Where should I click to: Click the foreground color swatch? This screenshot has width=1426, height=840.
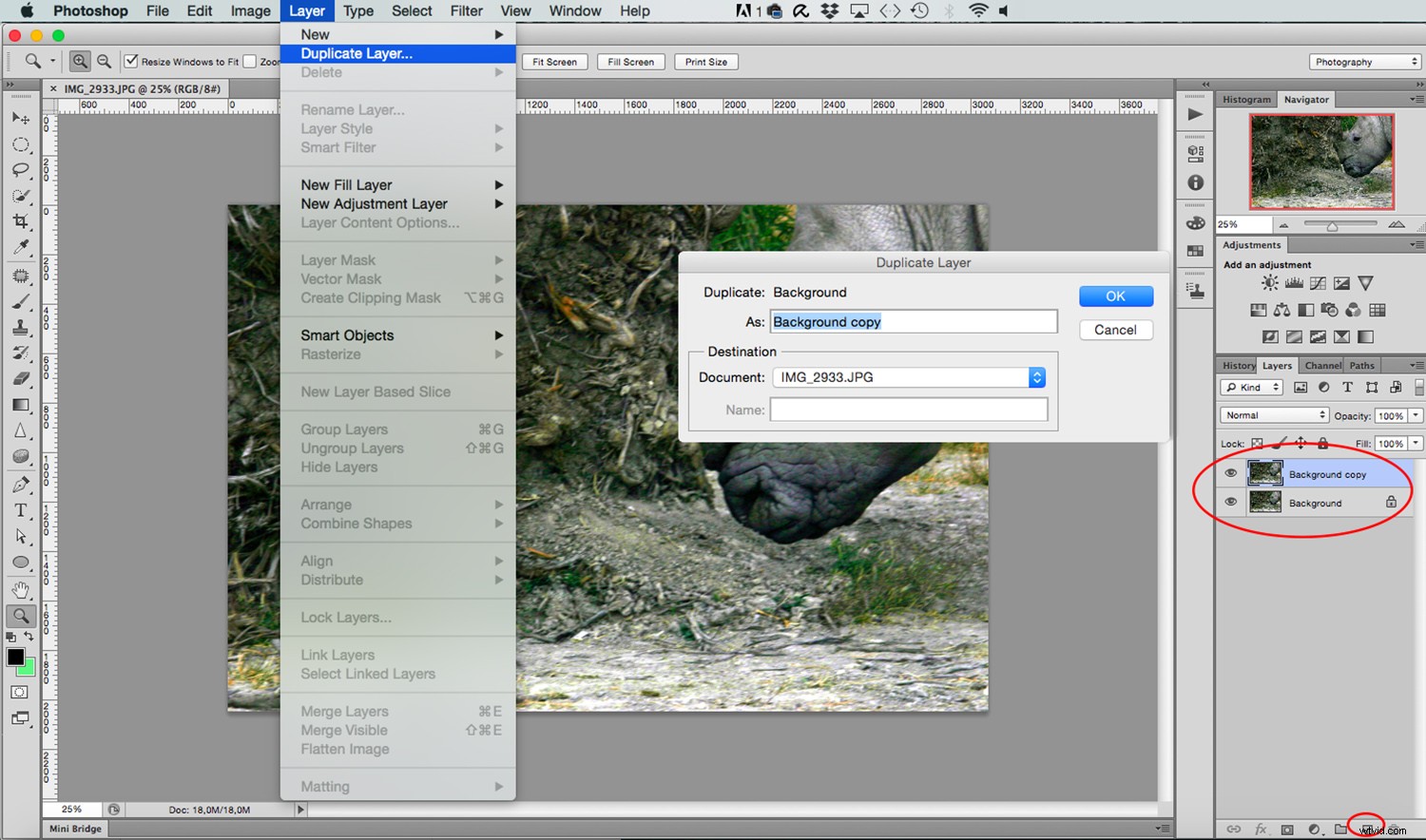tap(14, 658)
